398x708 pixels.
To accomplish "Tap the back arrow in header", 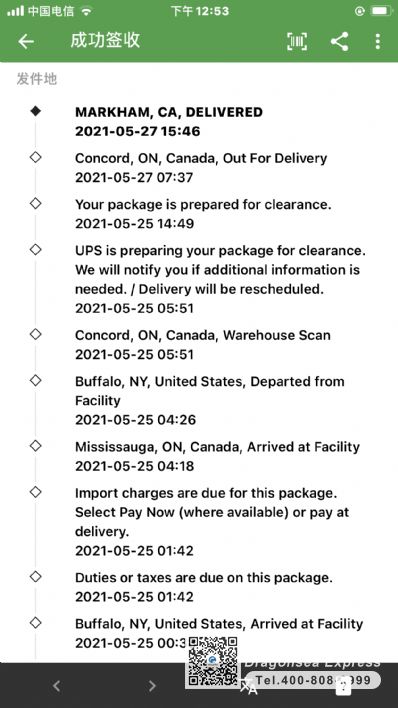I will point(26,42).
